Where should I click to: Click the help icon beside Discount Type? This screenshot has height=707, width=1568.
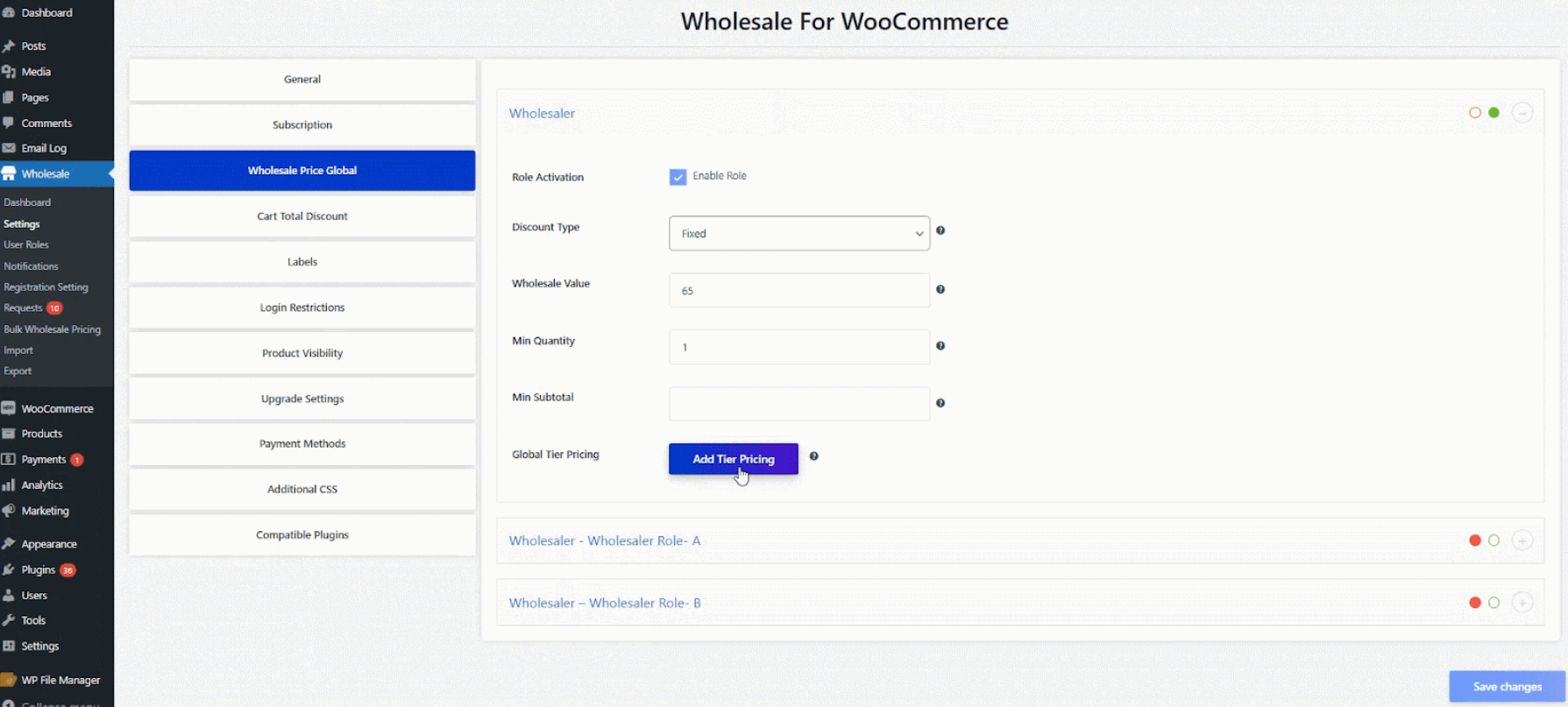[940, 230]
